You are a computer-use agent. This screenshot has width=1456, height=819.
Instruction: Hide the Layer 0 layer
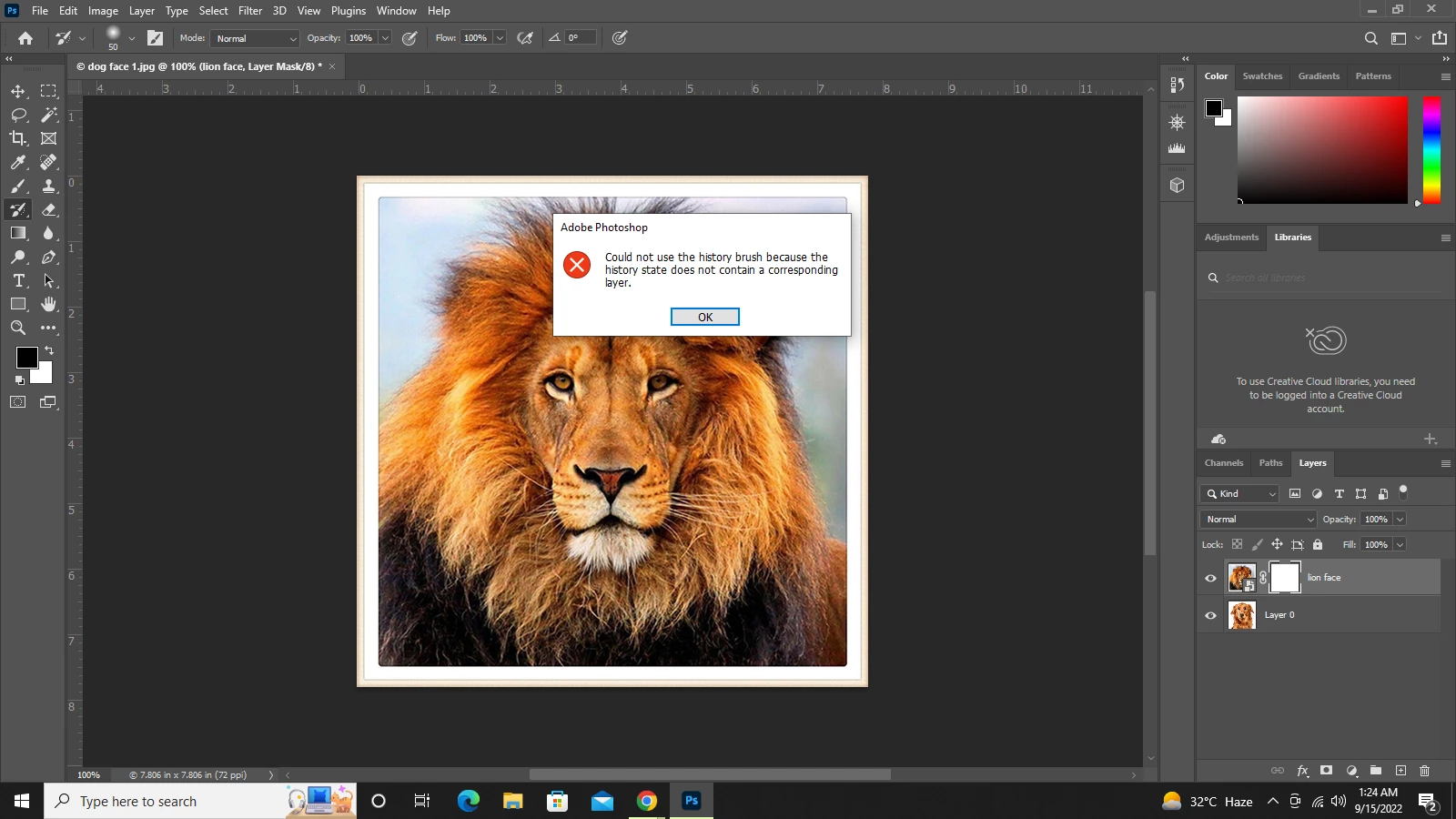(1210, 615)
